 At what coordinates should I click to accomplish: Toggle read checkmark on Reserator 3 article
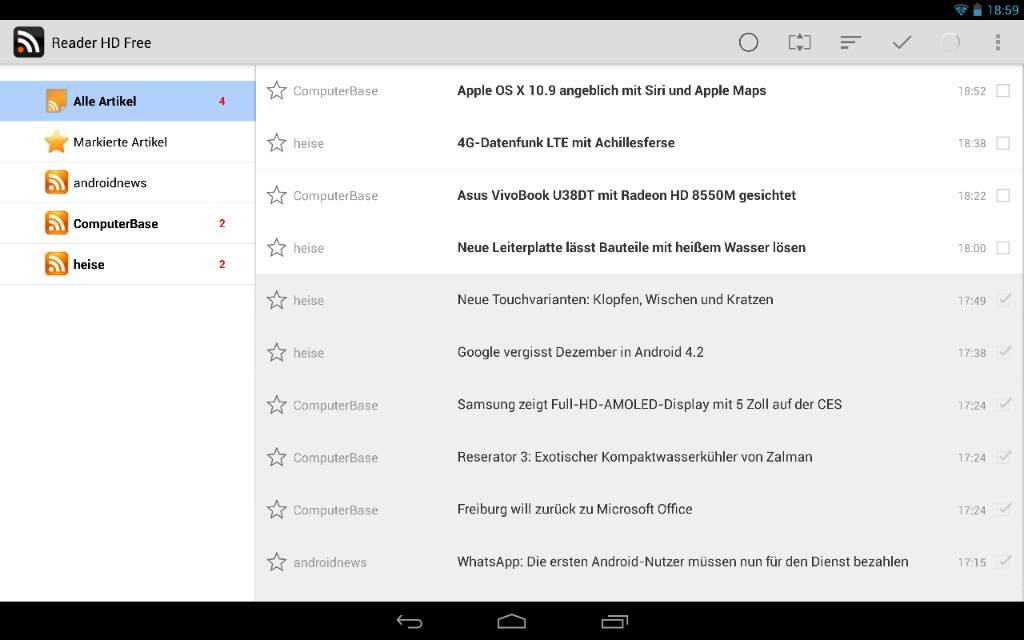point(1005,456)
